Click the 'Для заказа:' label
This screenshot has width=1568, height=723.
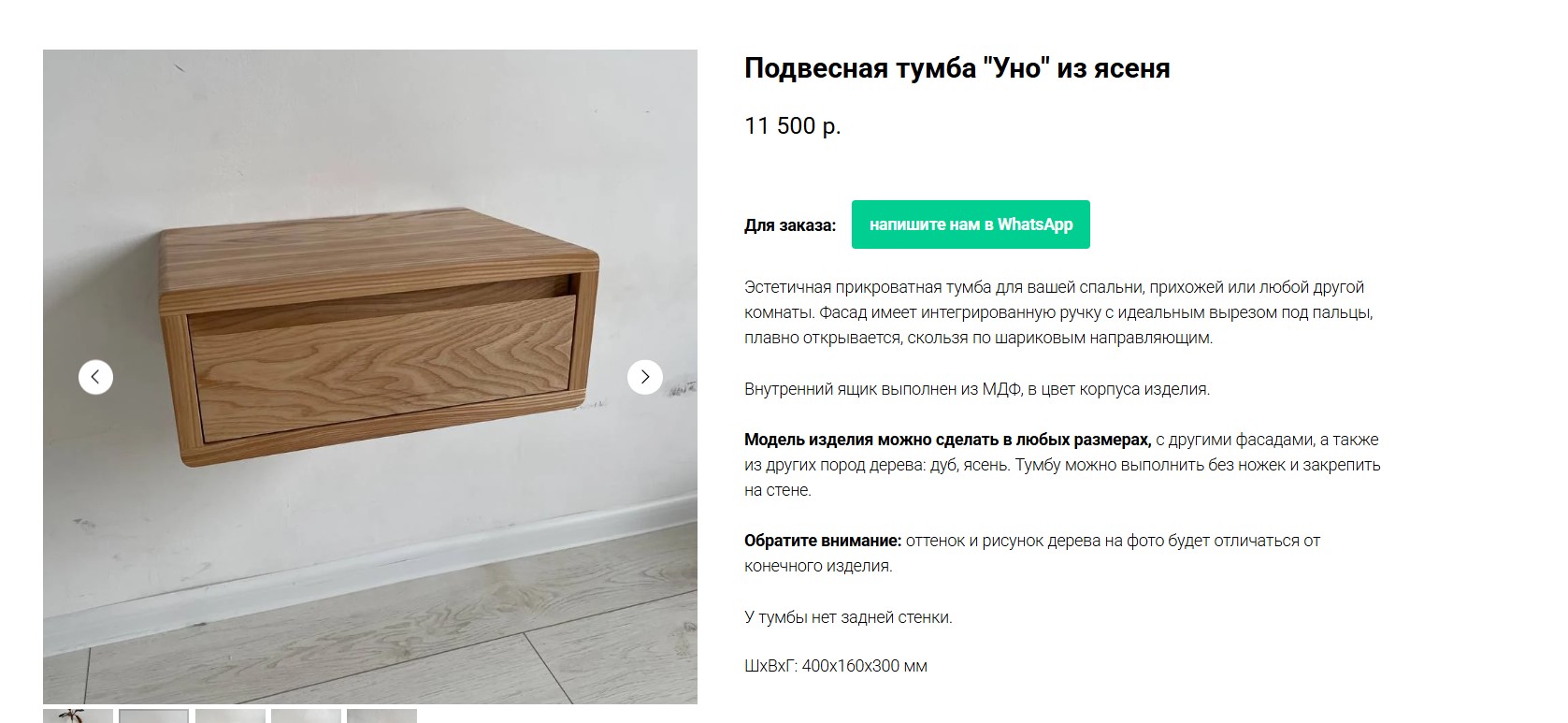coord(790,225)
